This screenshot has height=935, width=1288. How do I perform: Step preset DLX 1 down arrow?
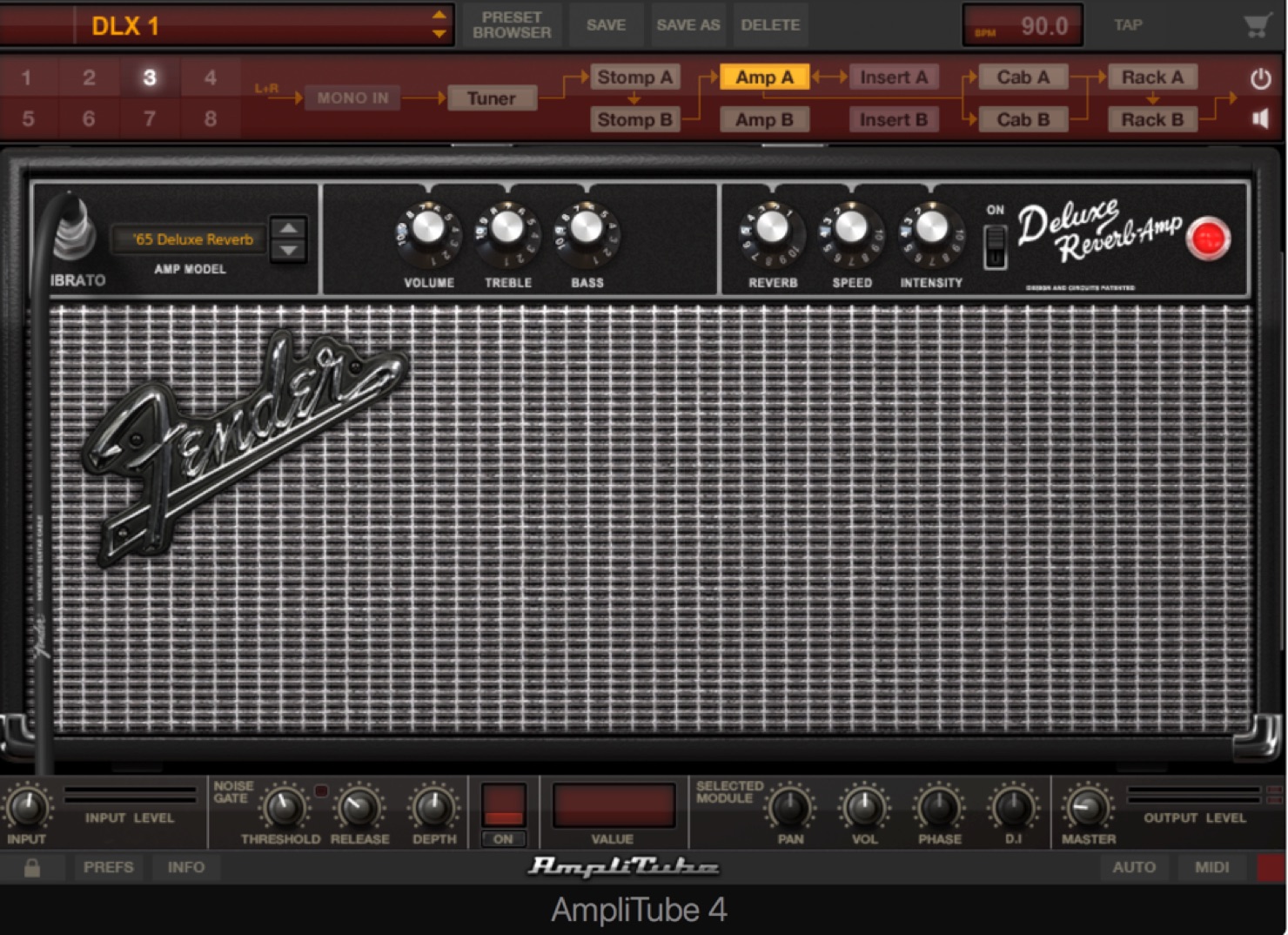[439, 34]
